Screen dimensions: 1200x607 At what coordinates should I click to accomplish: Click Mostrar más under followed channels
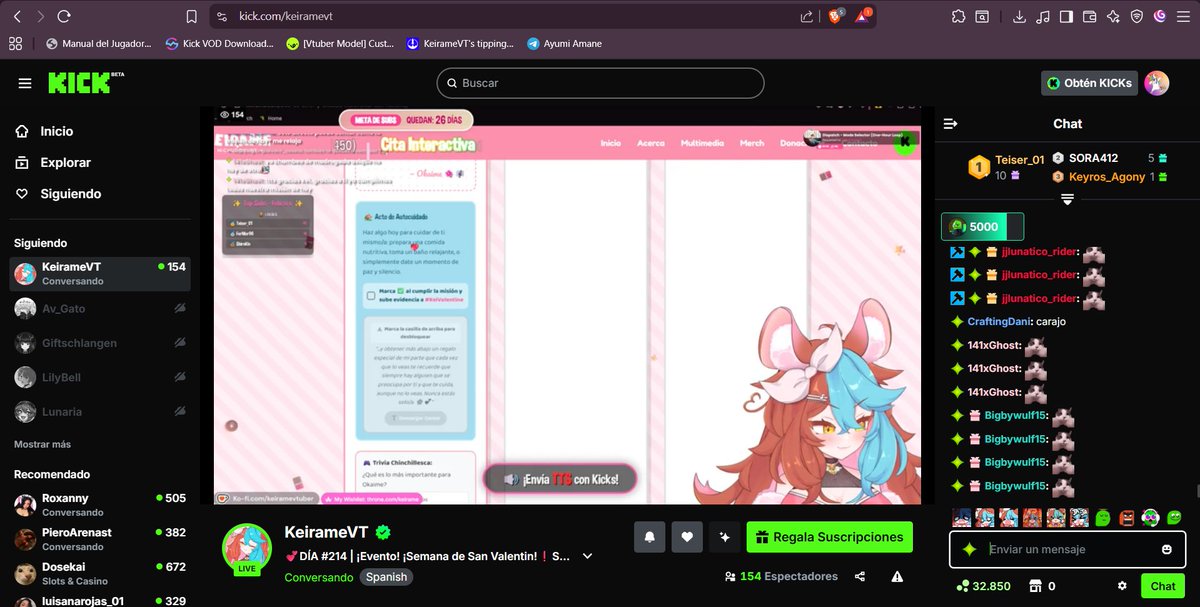(x=42, y=444)
